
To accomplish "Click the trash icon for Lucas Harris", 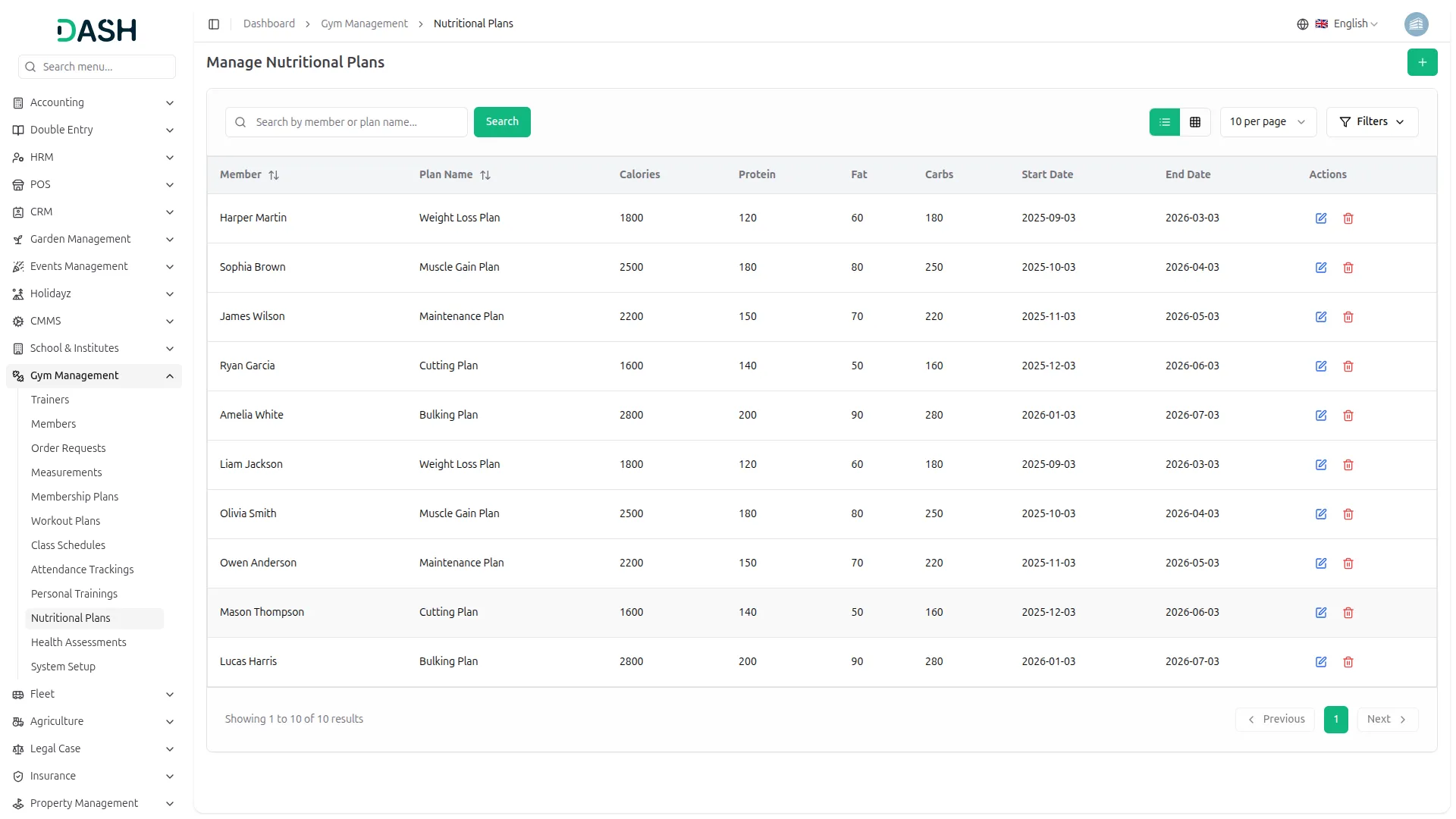I will pos(1348,662).
